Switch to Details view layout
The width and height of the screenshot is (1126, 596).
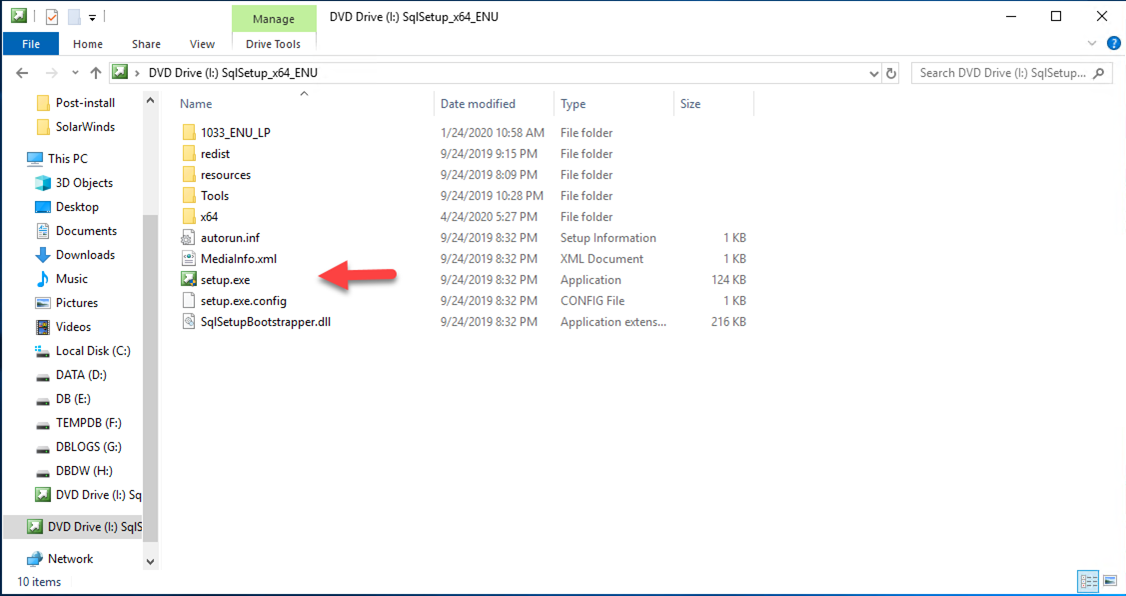tap(1087, 582)
